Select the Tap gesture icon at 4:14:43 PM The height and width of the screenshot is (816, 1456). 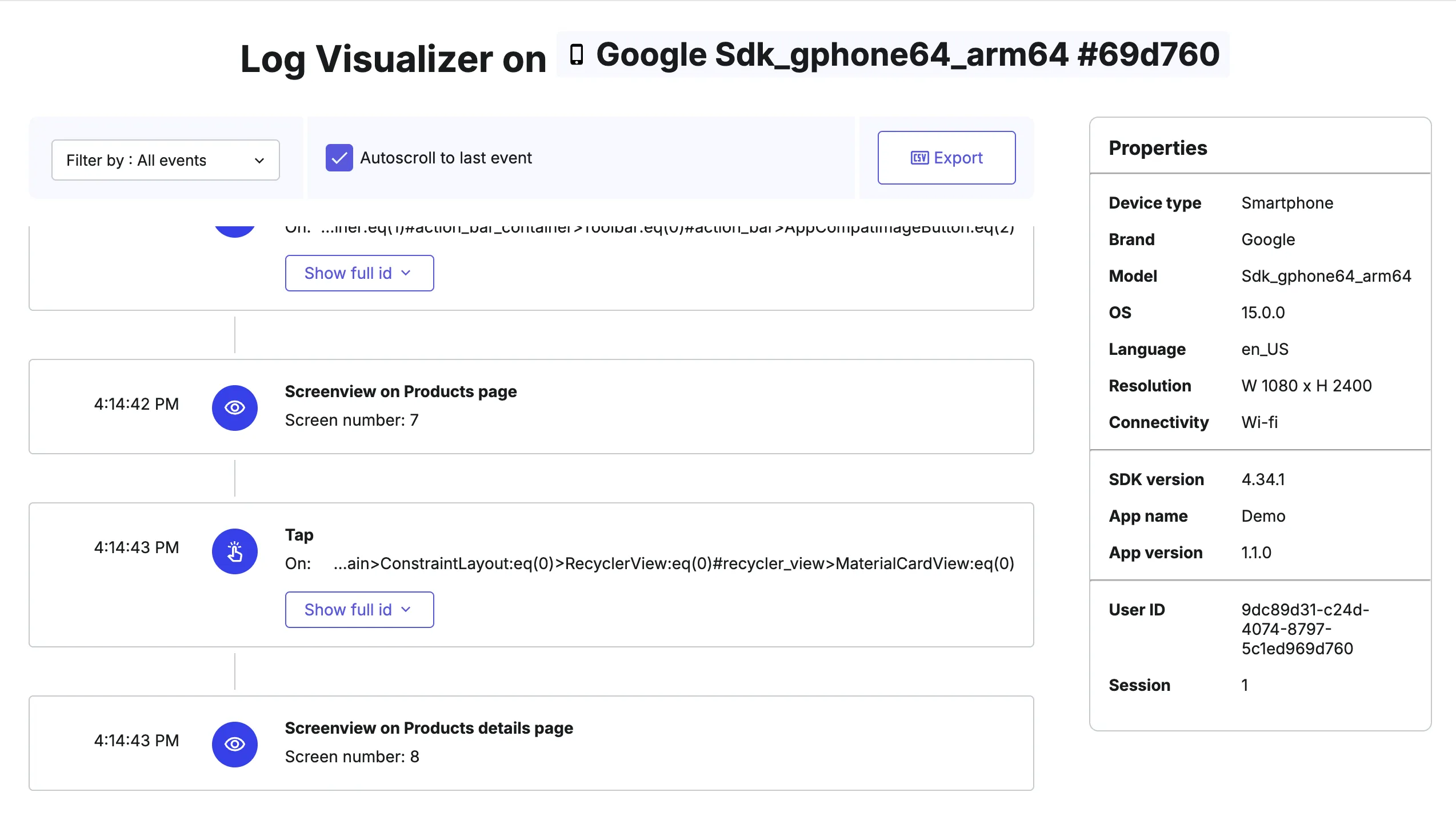coord(235,551)
